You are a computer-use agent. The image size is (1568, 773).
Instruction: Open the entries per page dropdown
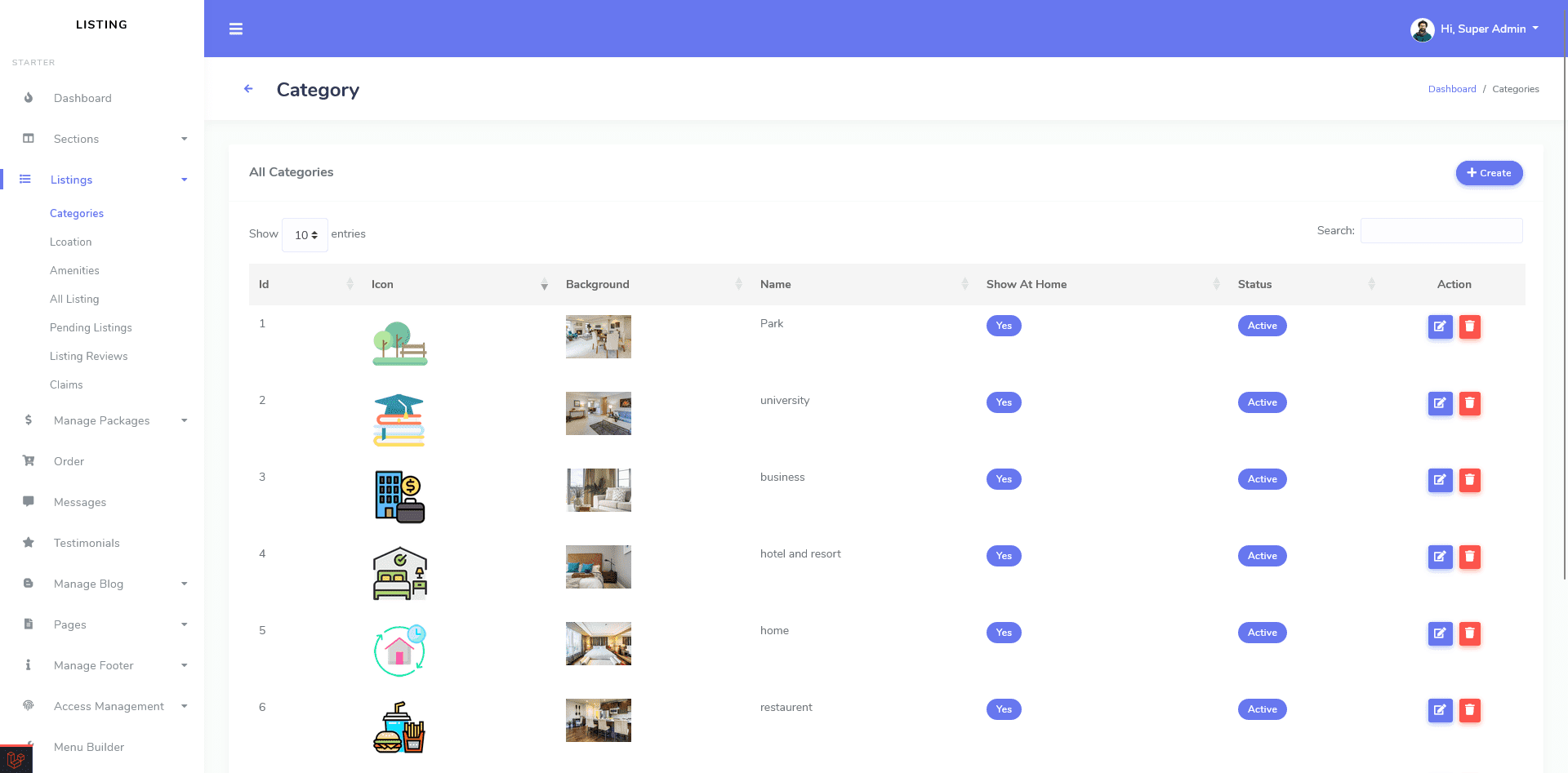click(x=305, y=235)
